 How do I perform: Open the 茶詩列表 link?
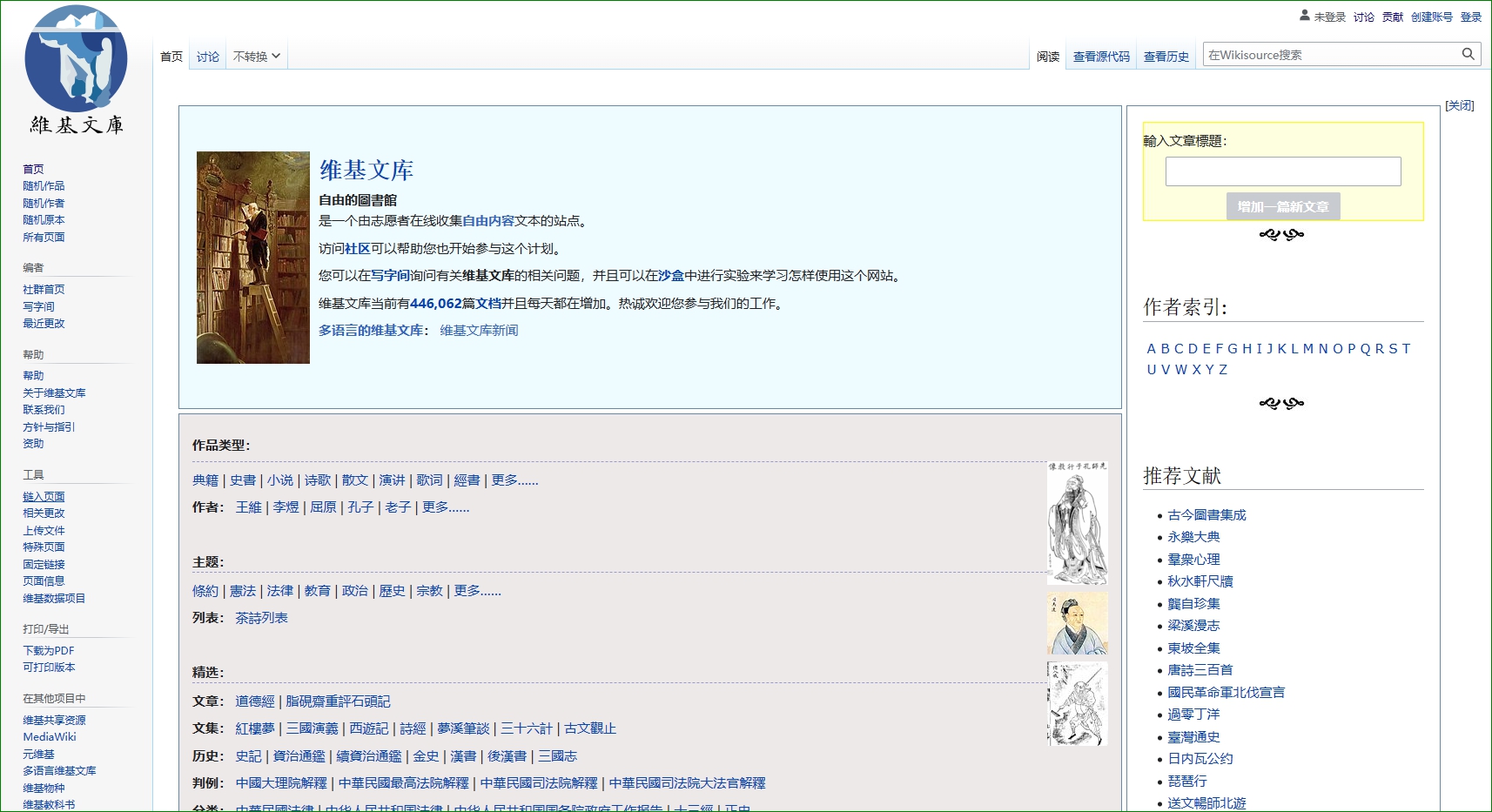pos(261,617)
